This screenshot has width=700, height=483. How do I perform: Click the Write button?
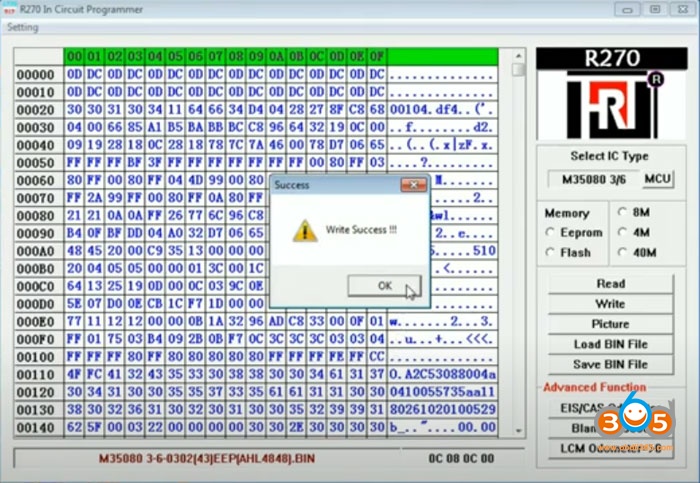610,304
